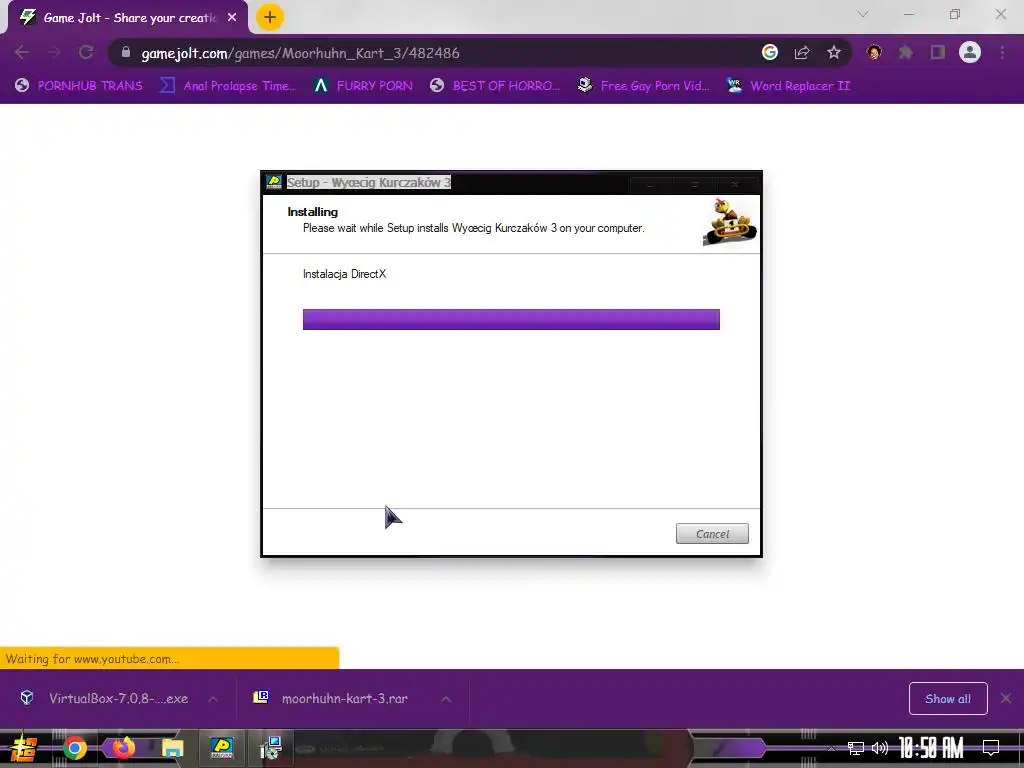Open the Chrome profile menu
1024x768 pixels.
(x=970, y=52)
